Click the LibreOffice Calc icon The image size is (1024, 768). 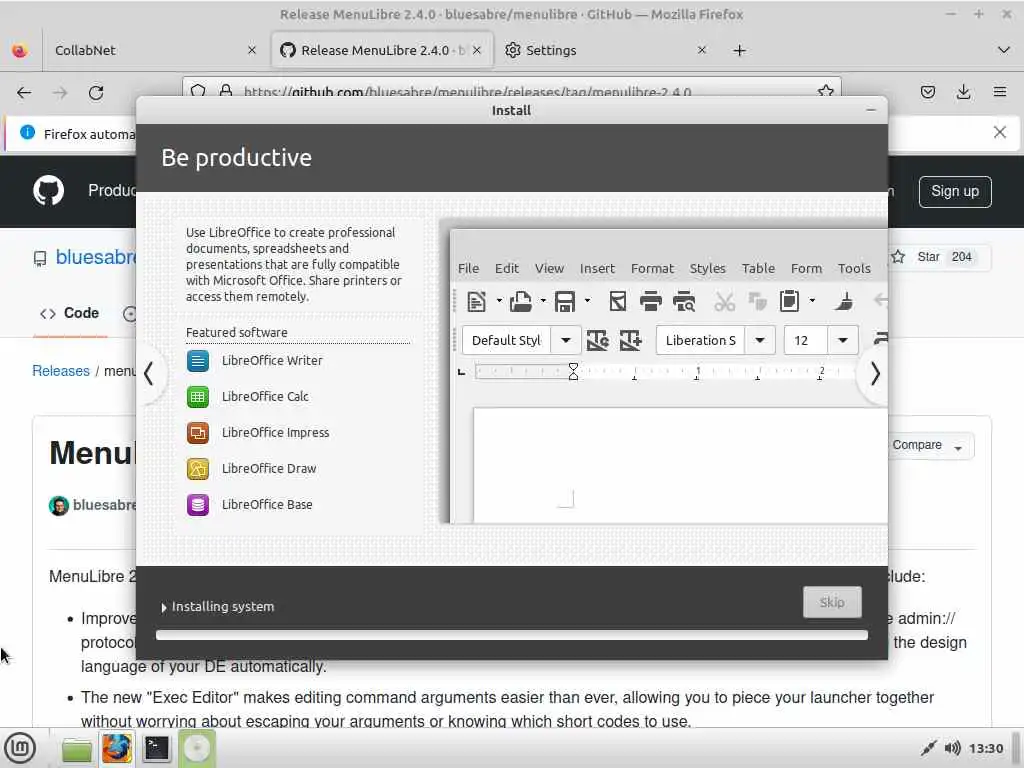[x=198, y=396]
